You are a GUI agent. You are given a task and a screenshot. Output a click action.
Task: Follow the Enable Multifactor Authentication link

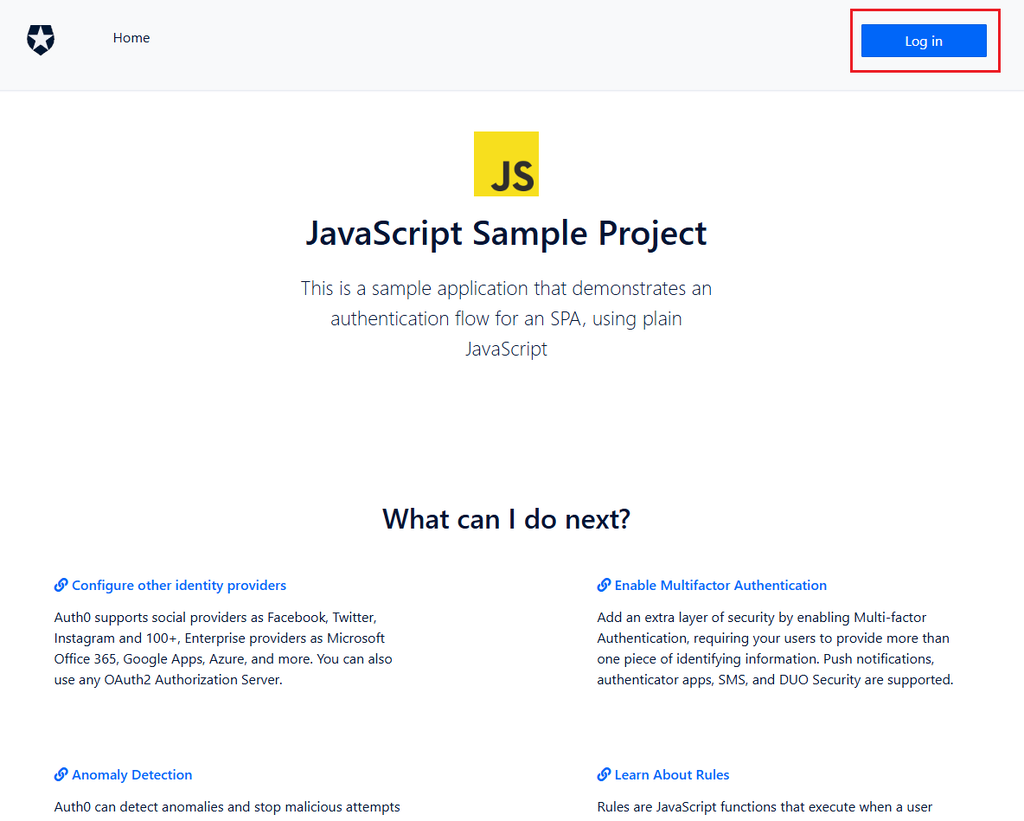pos(720,585)
